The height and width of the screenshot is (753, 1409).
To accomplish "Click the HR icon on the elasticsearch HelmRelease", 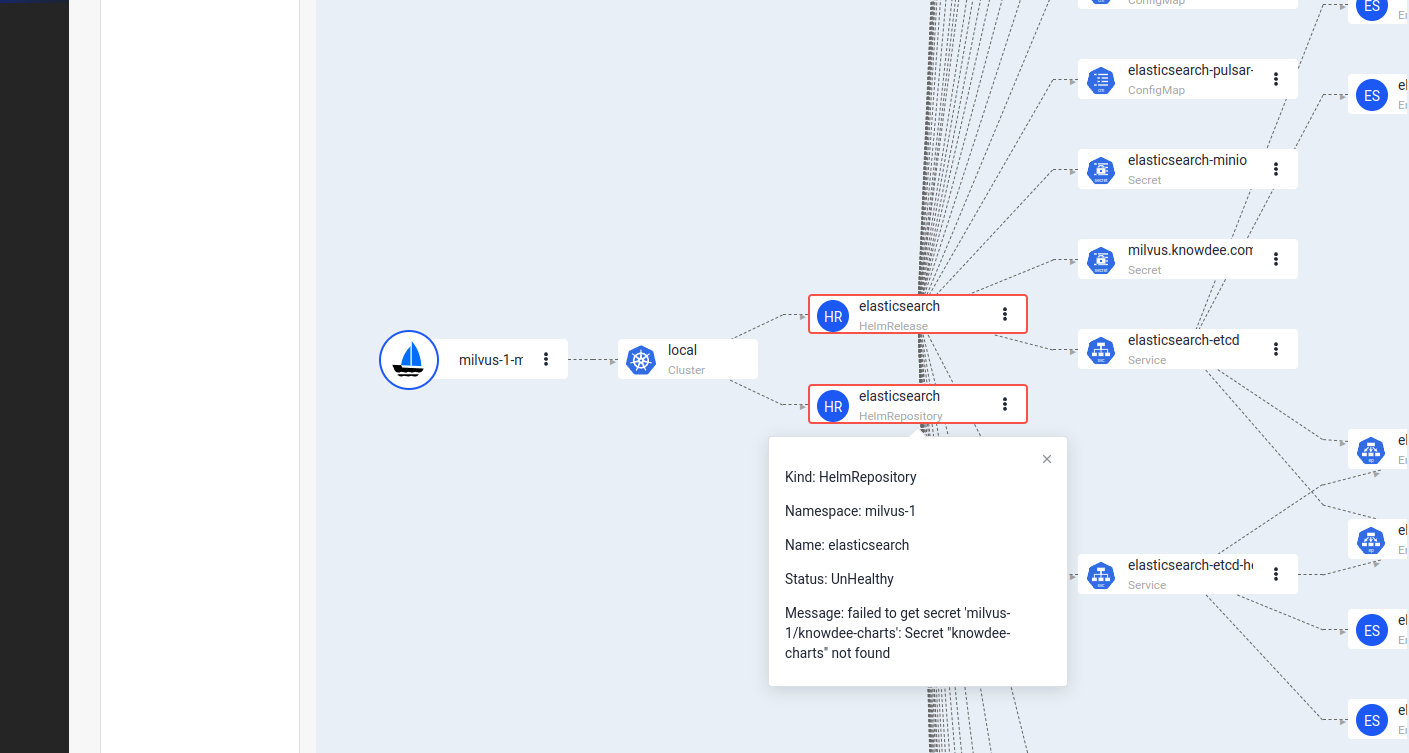I will pos(832,315).
